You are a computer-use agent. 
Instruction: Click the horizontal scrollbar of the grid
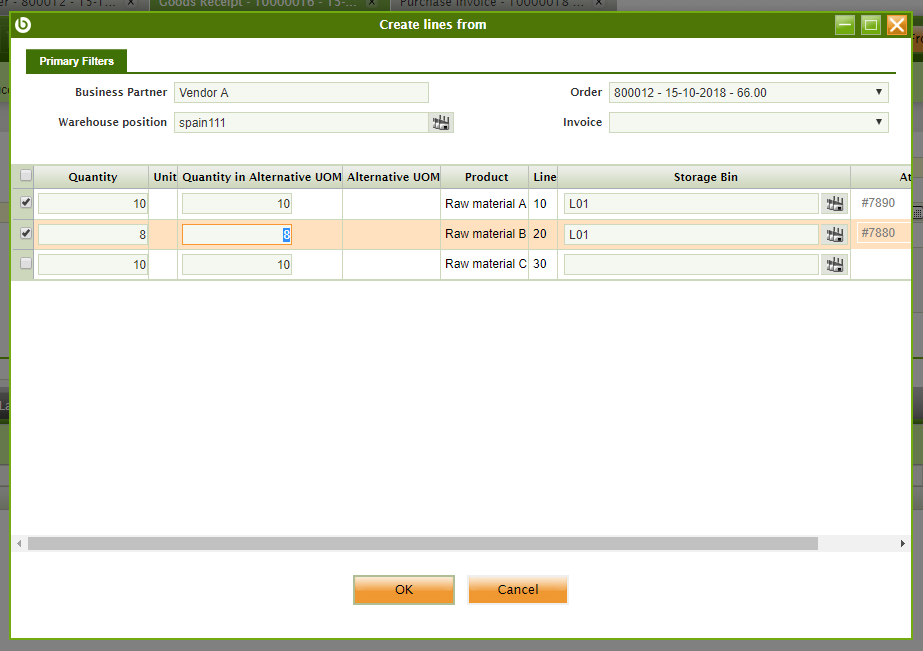tap(422, 543)
